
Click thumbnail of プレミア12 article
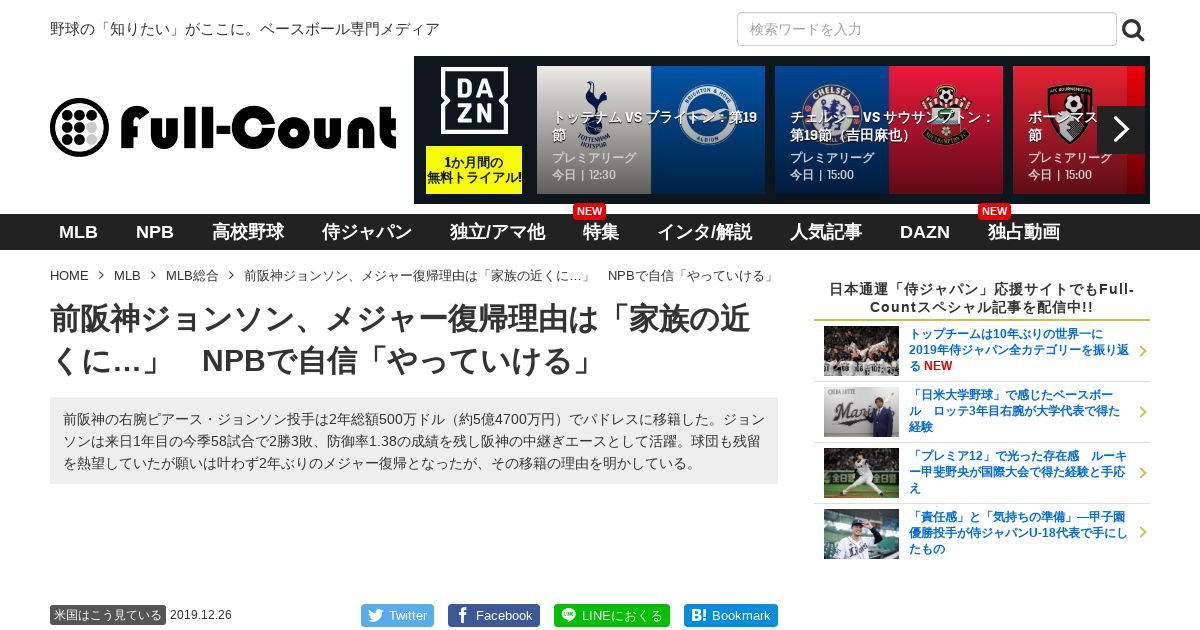pos(861,473)
